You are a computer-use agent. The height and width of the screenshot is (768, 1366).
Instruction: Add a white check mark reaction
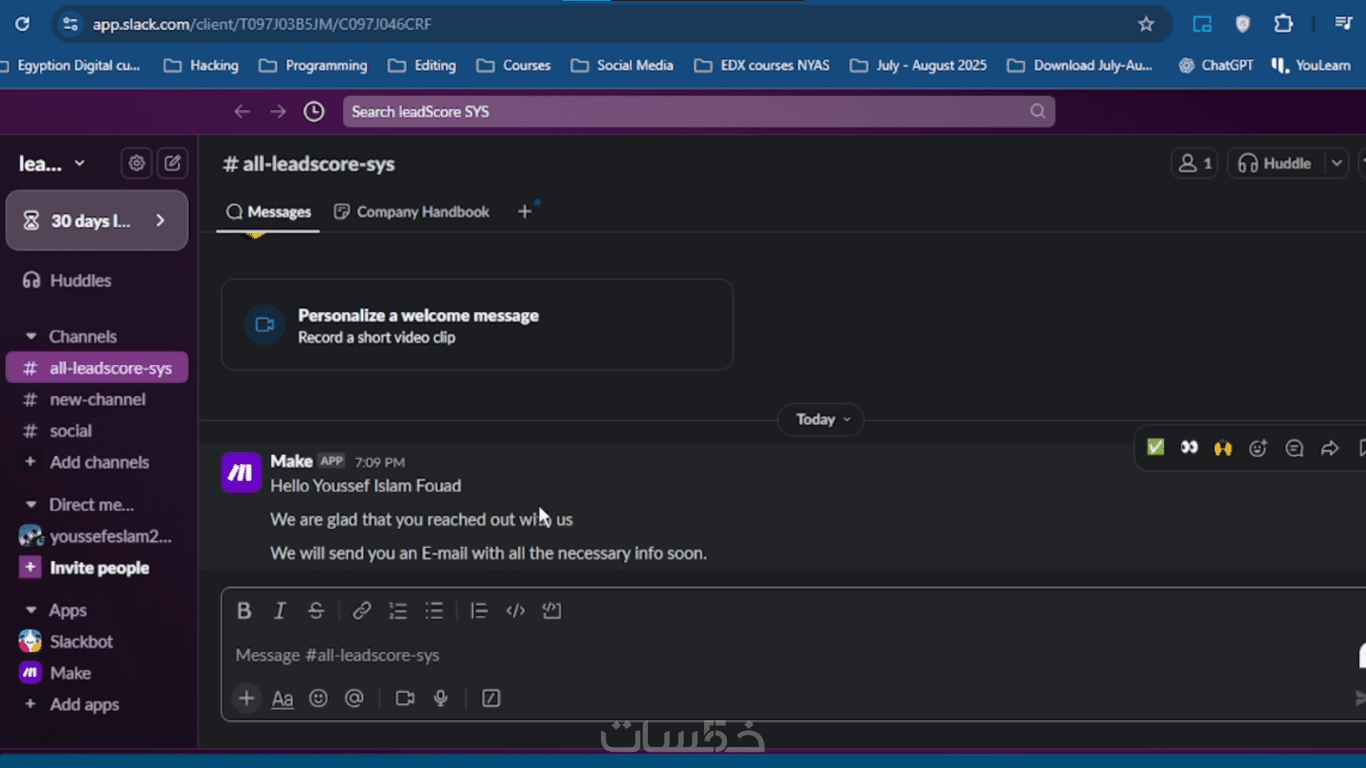[1155, 448]
